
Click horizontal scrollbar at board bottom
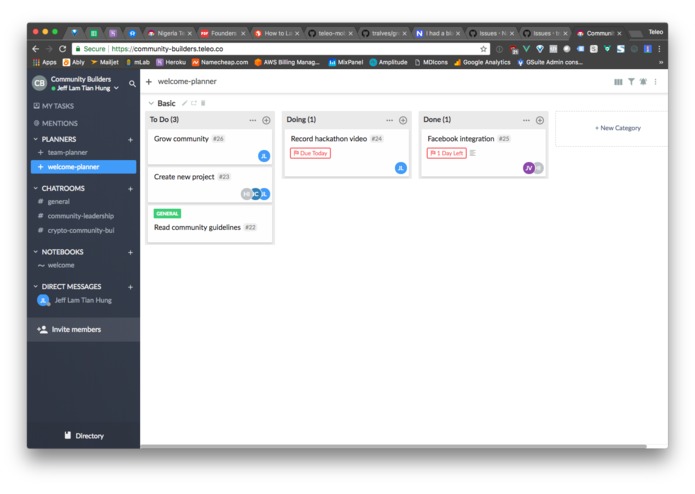point(393,446)
